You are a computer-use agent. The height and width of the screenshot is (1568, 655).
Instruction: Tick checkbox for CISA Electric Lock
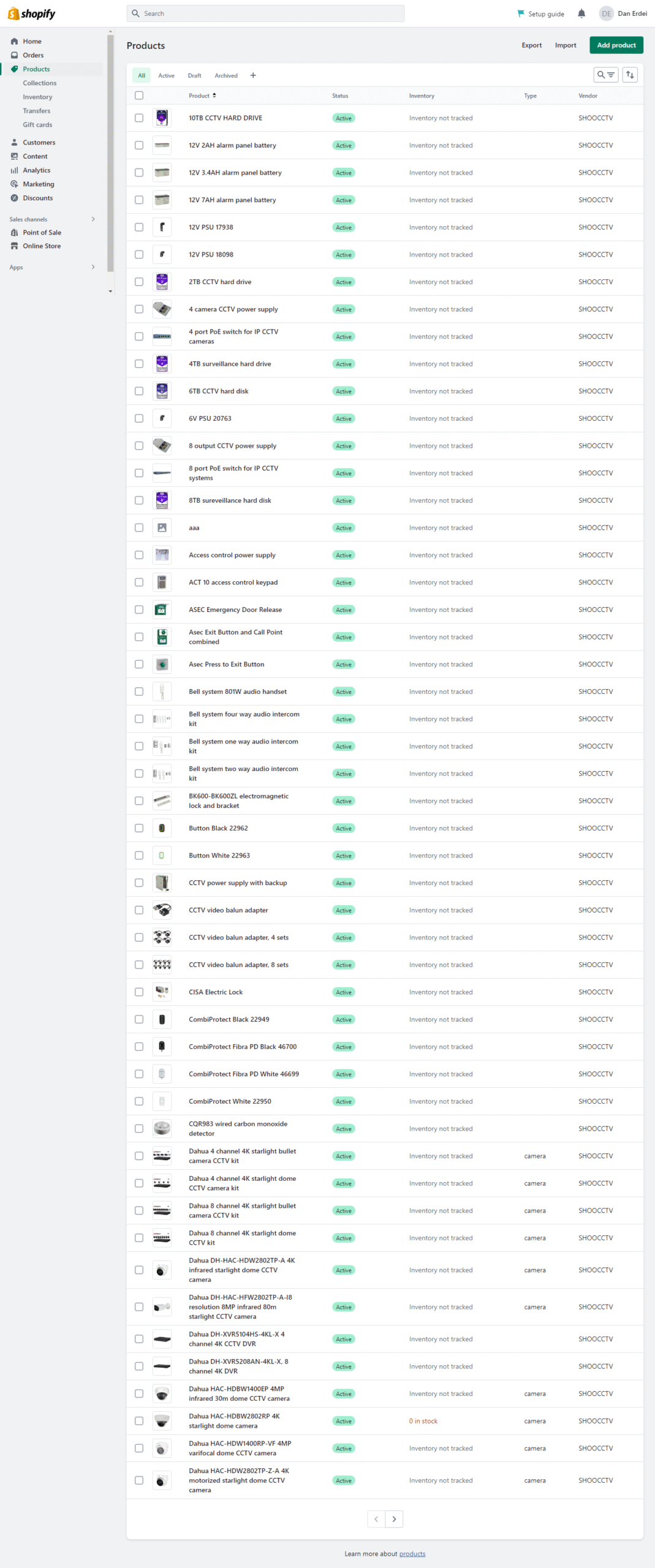tap(139, 992)
